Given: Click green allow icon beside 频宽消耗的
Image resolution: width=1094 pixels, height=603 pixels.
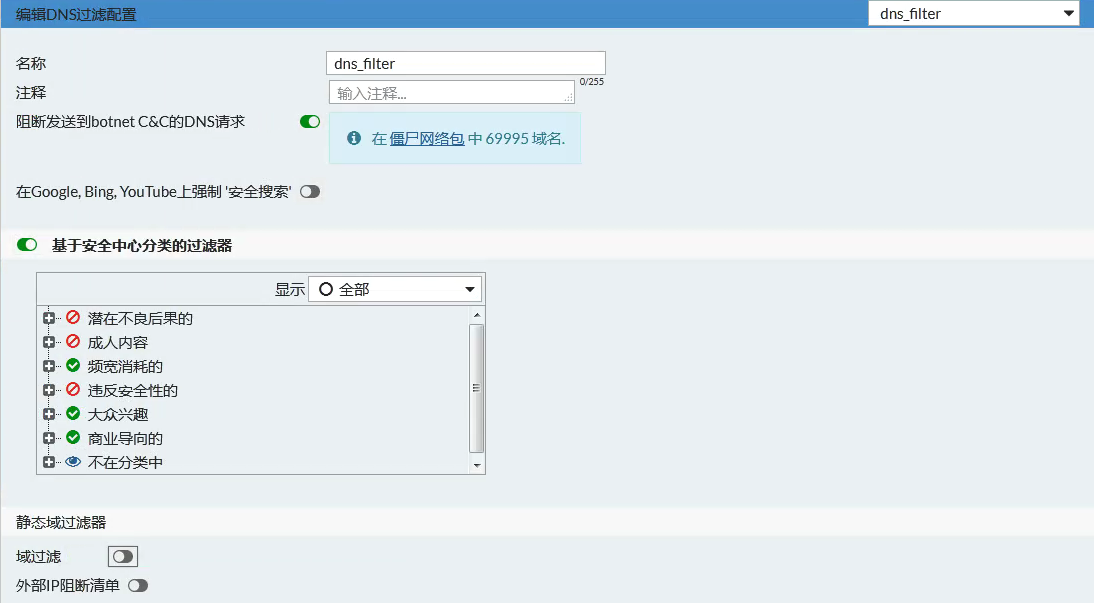Looking at the screenshot, I should tap(73, 366).
